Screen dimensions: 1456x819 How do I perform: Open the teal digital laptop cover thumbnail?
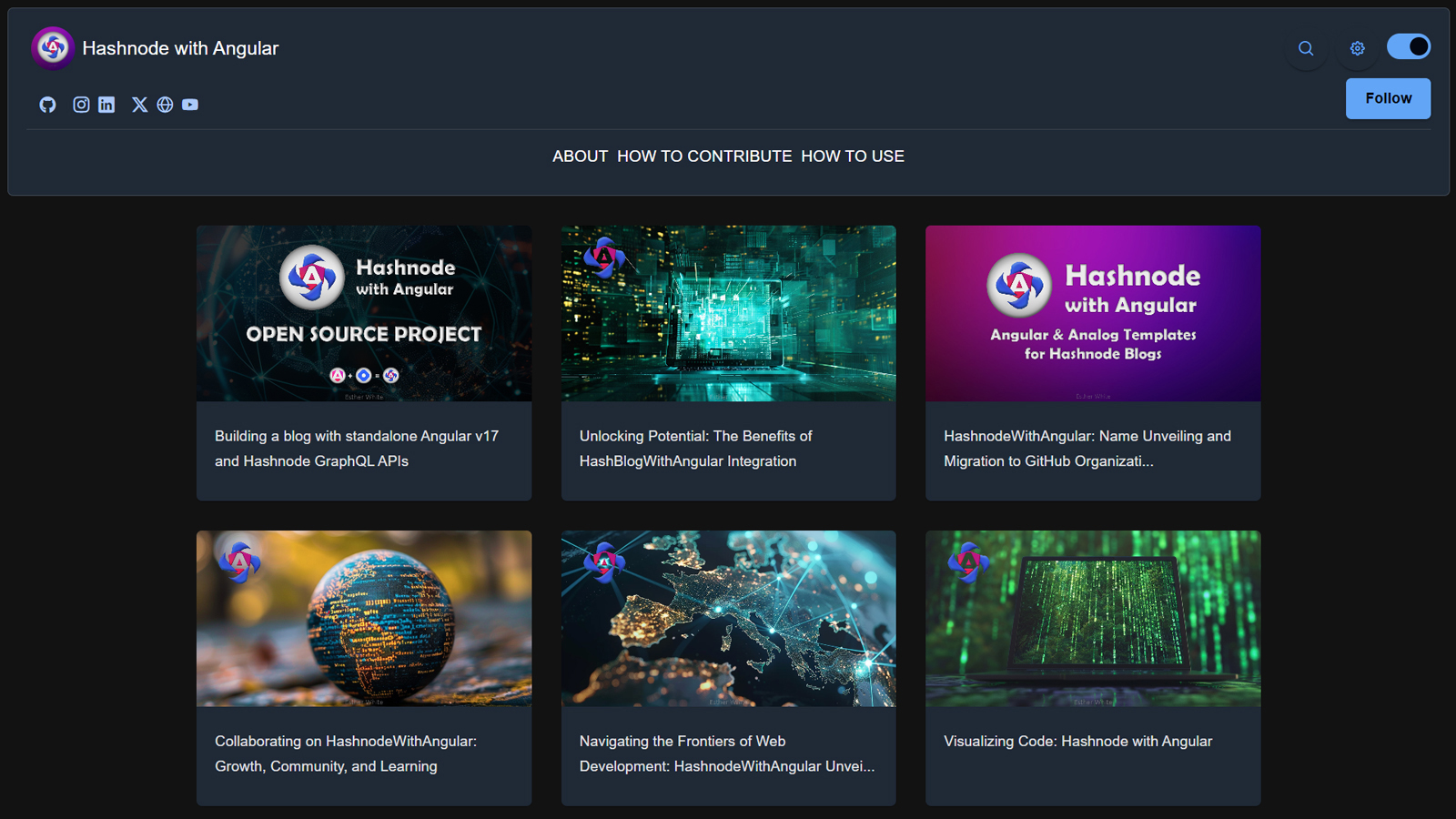tap(729, 313)
